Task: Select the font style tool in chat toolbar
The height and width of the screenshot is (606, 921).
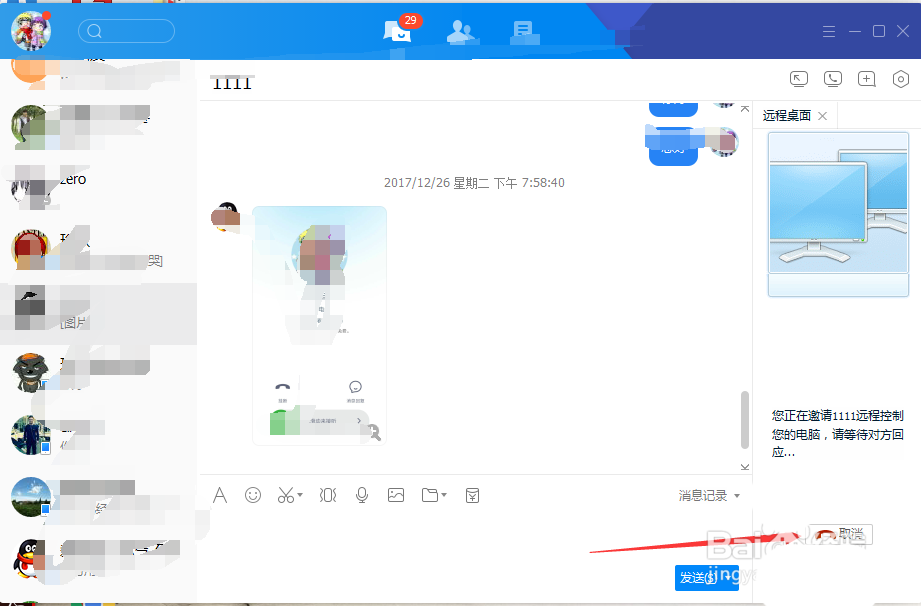Action: tap(219, 495)
